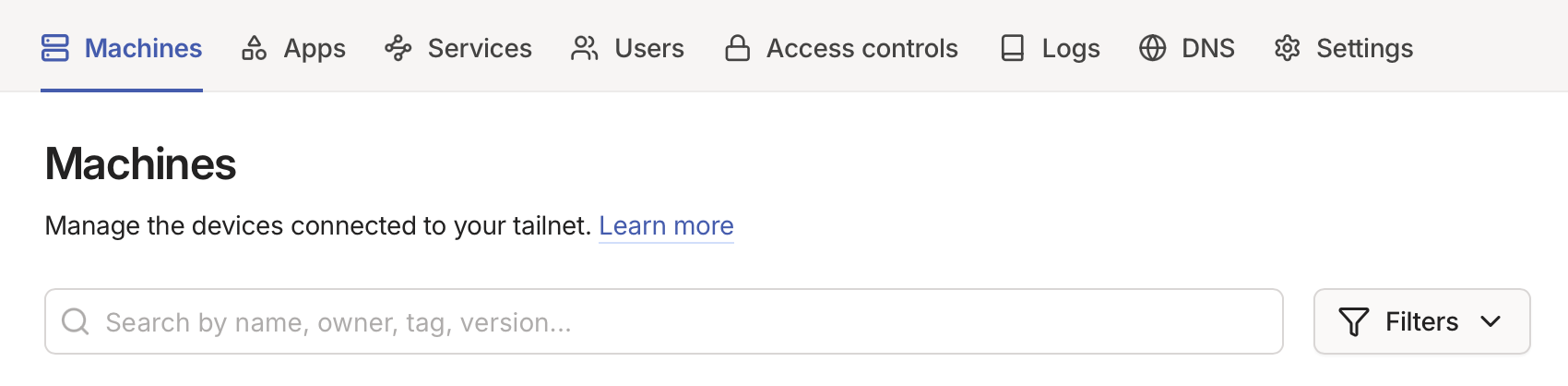The width and height of the screenshot is (1568, 386).
Task: Open the Services tab
Action: pyautogui.click(x=479, y=48)
